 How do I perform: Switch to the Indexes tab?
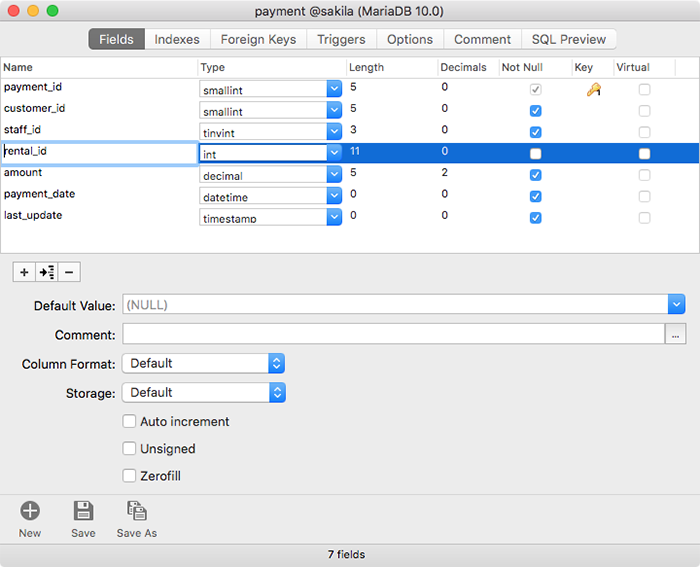177,39
